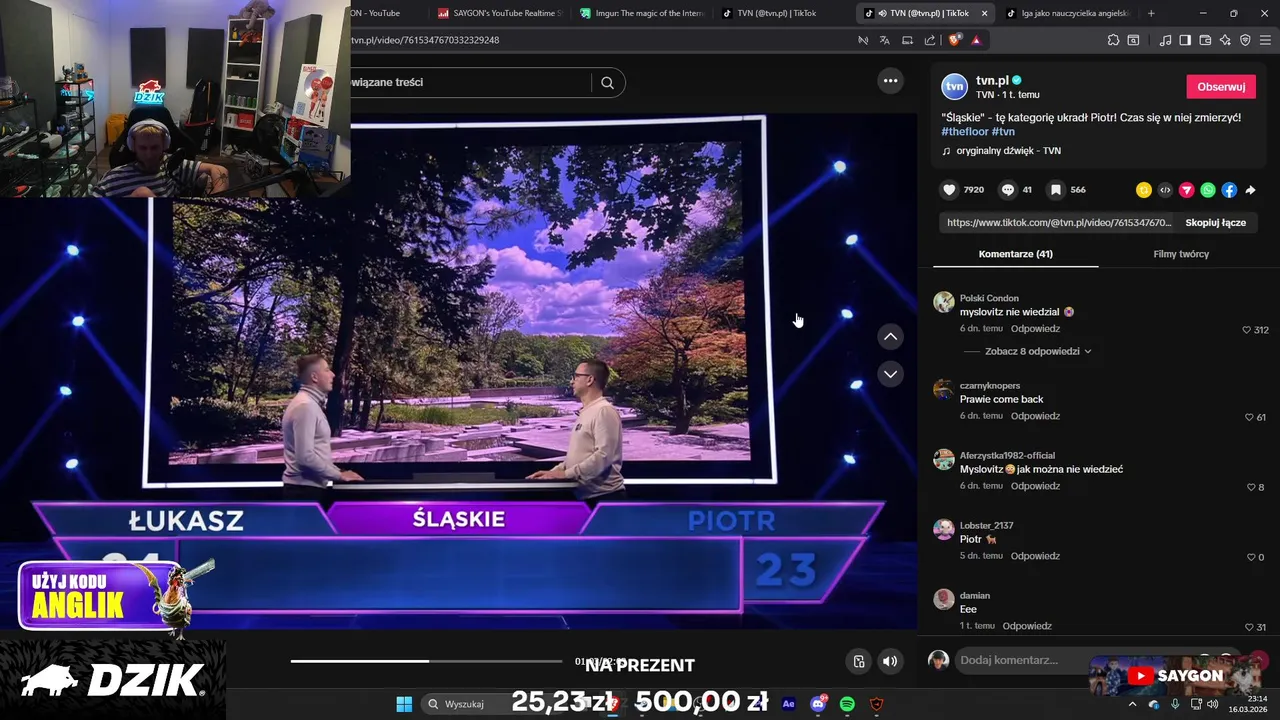Like the video with the heart icon
The width and height of the screenshot is (1280, 720).
(950, 190)
